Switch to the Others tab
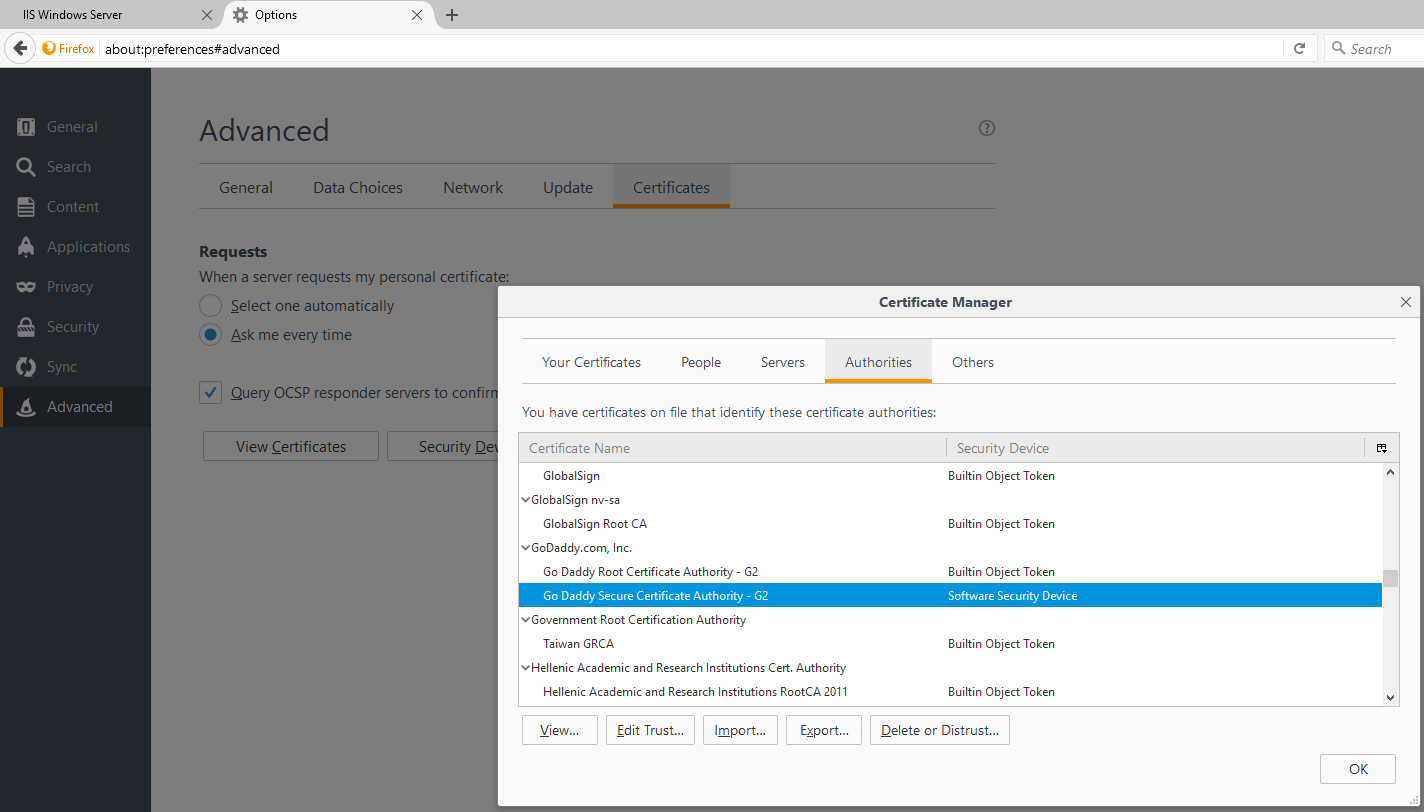The image size is (1424, 812). pos(973,362)
